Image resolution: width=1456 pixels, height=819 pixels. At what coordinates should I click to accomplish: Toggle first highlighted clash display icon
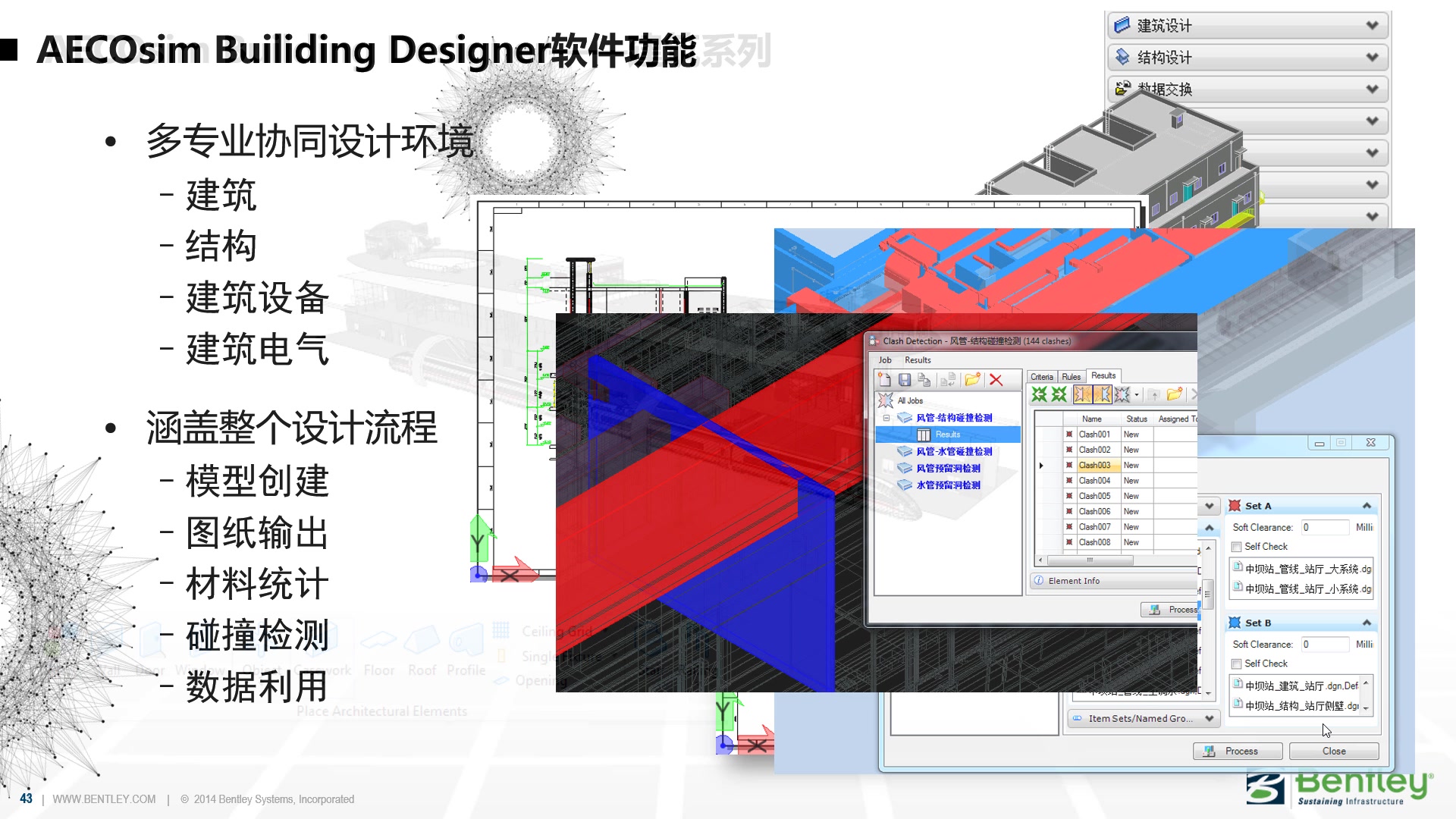tap(1082, 394)
